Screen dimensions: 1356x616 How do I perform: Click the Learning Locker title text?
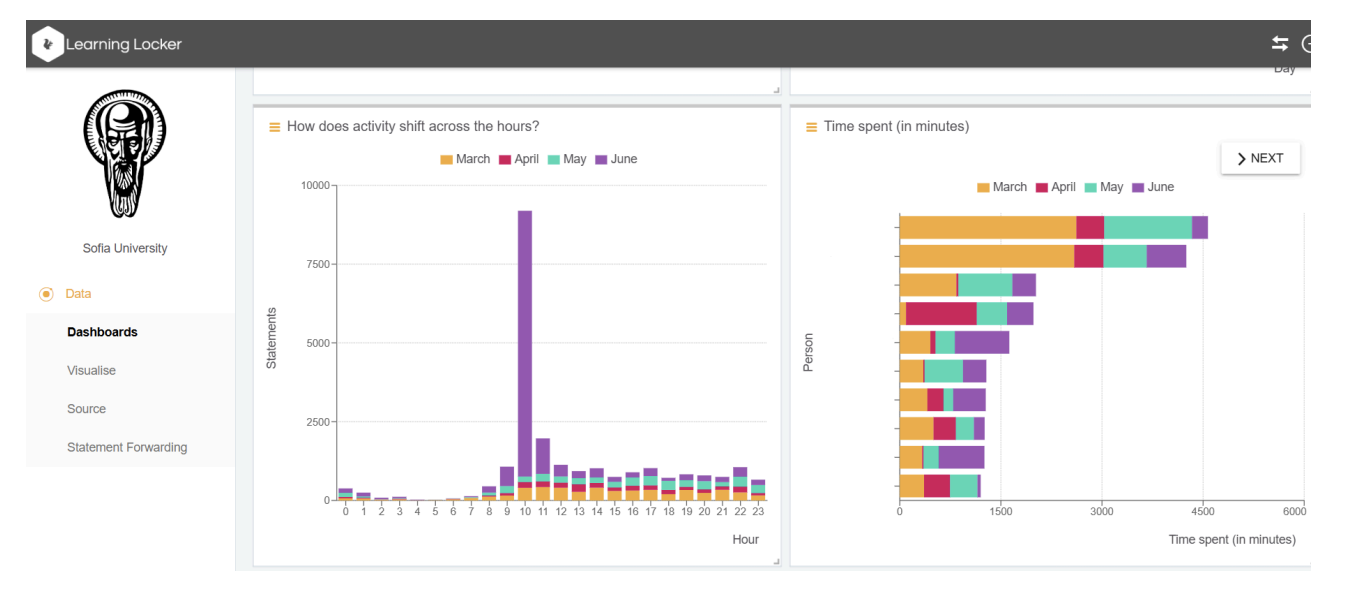(124, 44)
